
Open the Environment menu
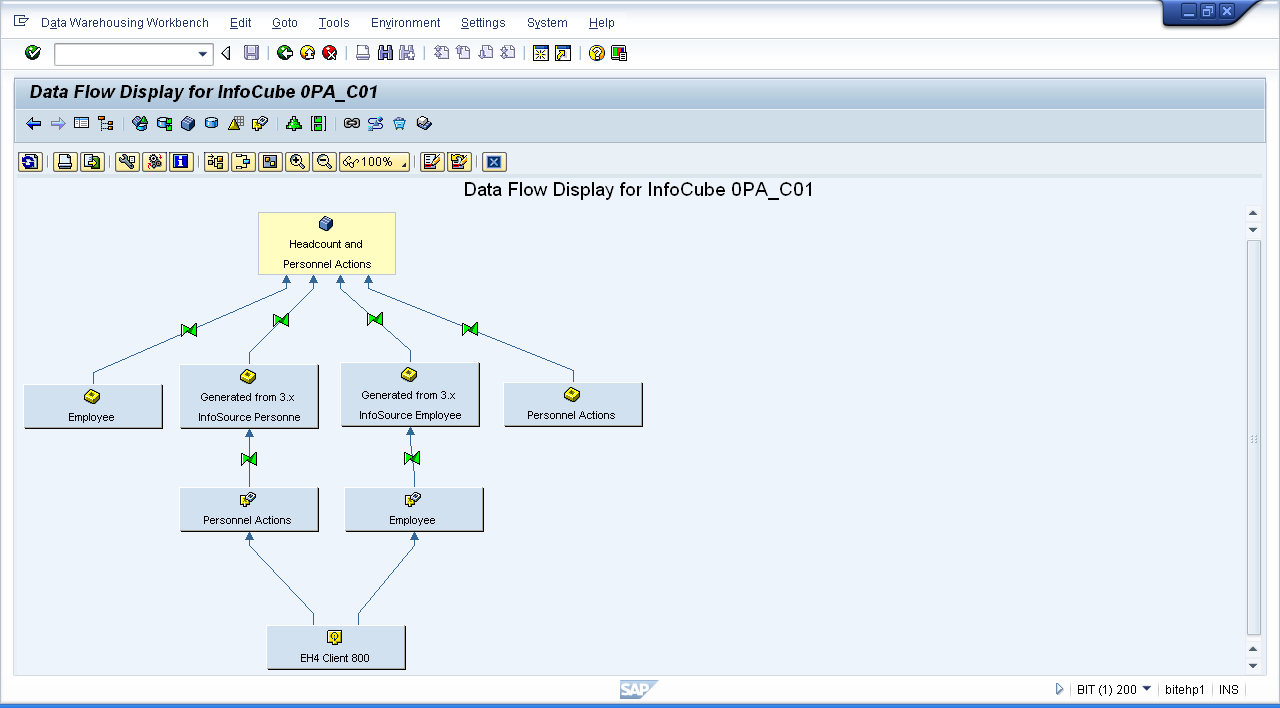click(x=405, y=23)
